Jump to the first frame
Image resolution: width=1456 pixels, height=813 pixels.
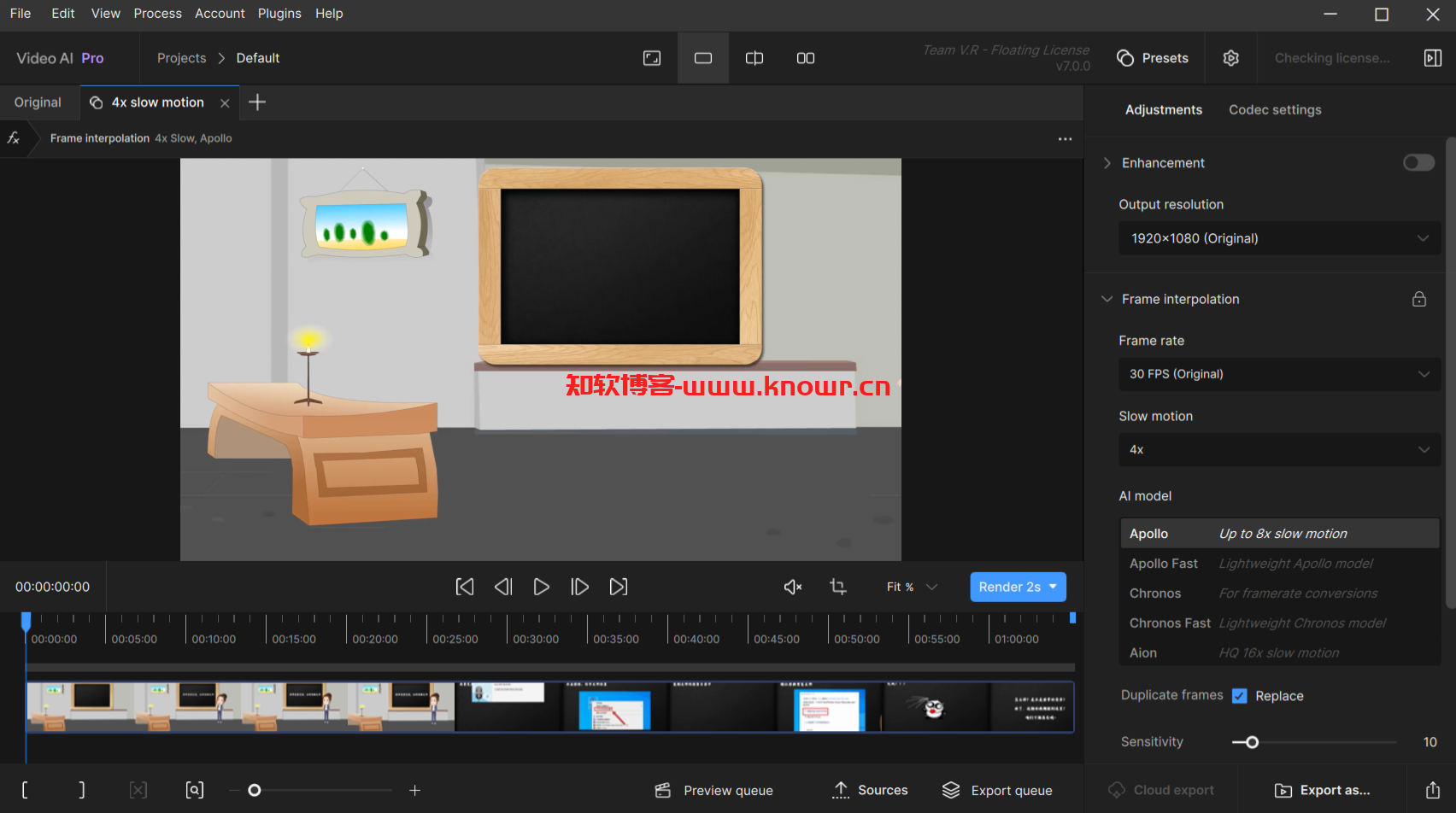(x=465, y=587)
